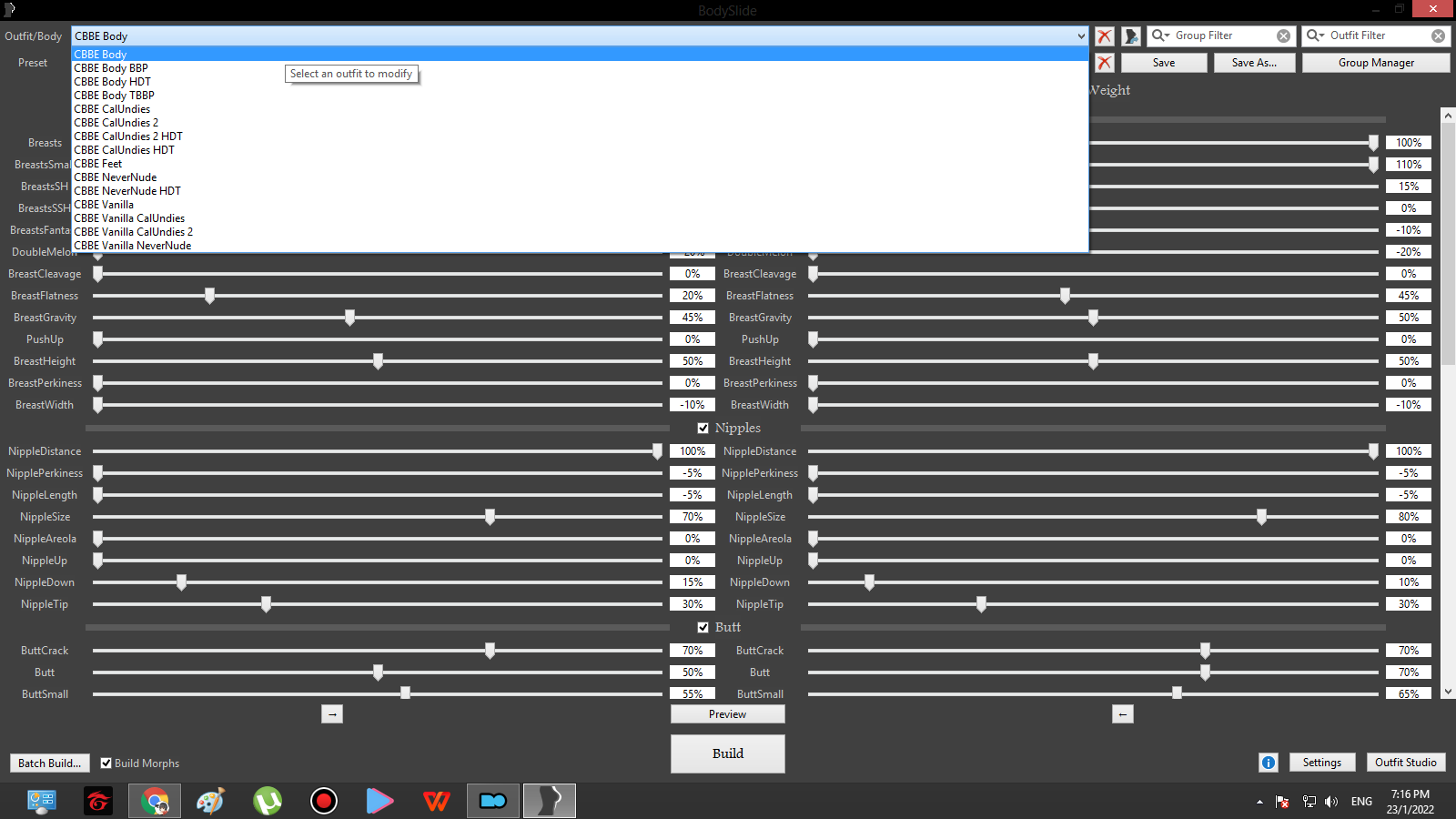Image resolution: width=1456 pixels, height=819 pixels.
Task: Click the slider panel scrollbar up arrow
Action: click(x=1448, y=116)
